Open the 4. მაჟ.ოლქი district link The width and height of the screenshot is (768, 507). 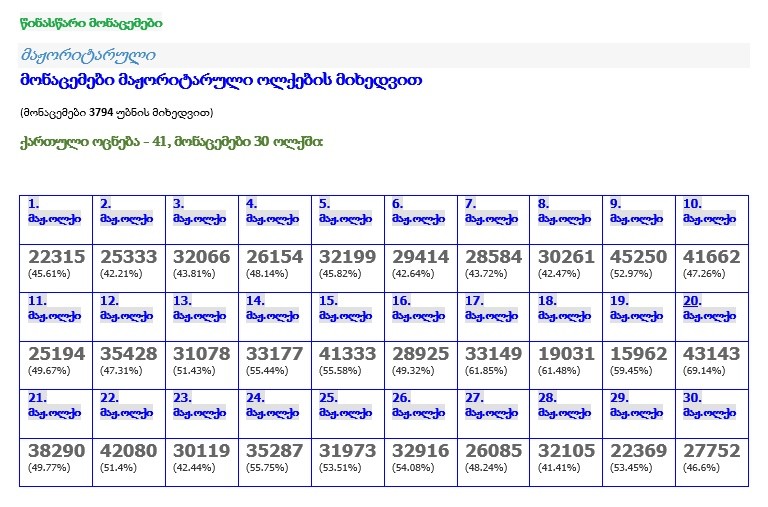[272, 211]
